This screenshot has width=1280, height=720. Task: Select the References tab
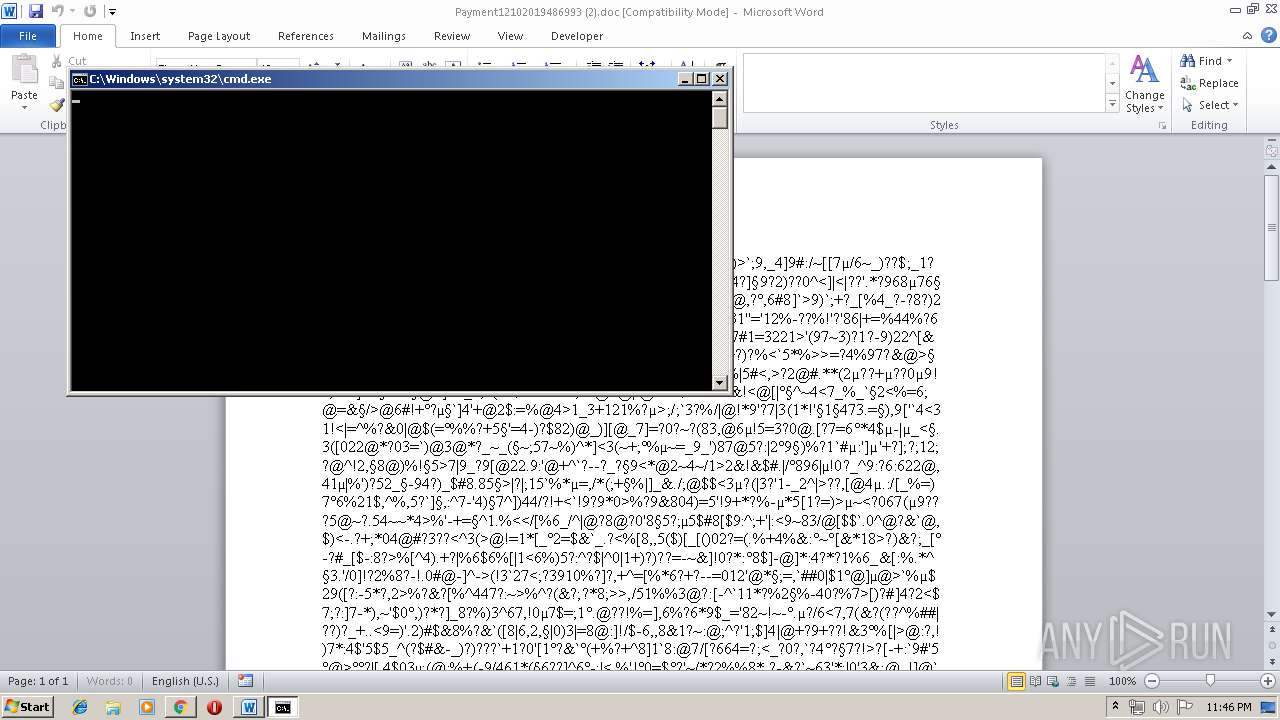click(x=306, y=36)
